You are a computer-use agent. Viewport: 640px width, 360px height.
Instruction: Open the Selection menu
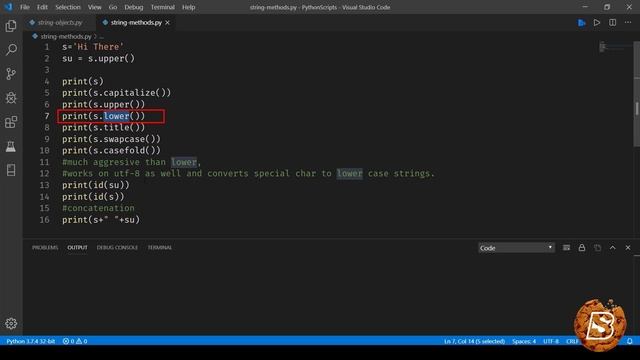click(x=68, y=7)
